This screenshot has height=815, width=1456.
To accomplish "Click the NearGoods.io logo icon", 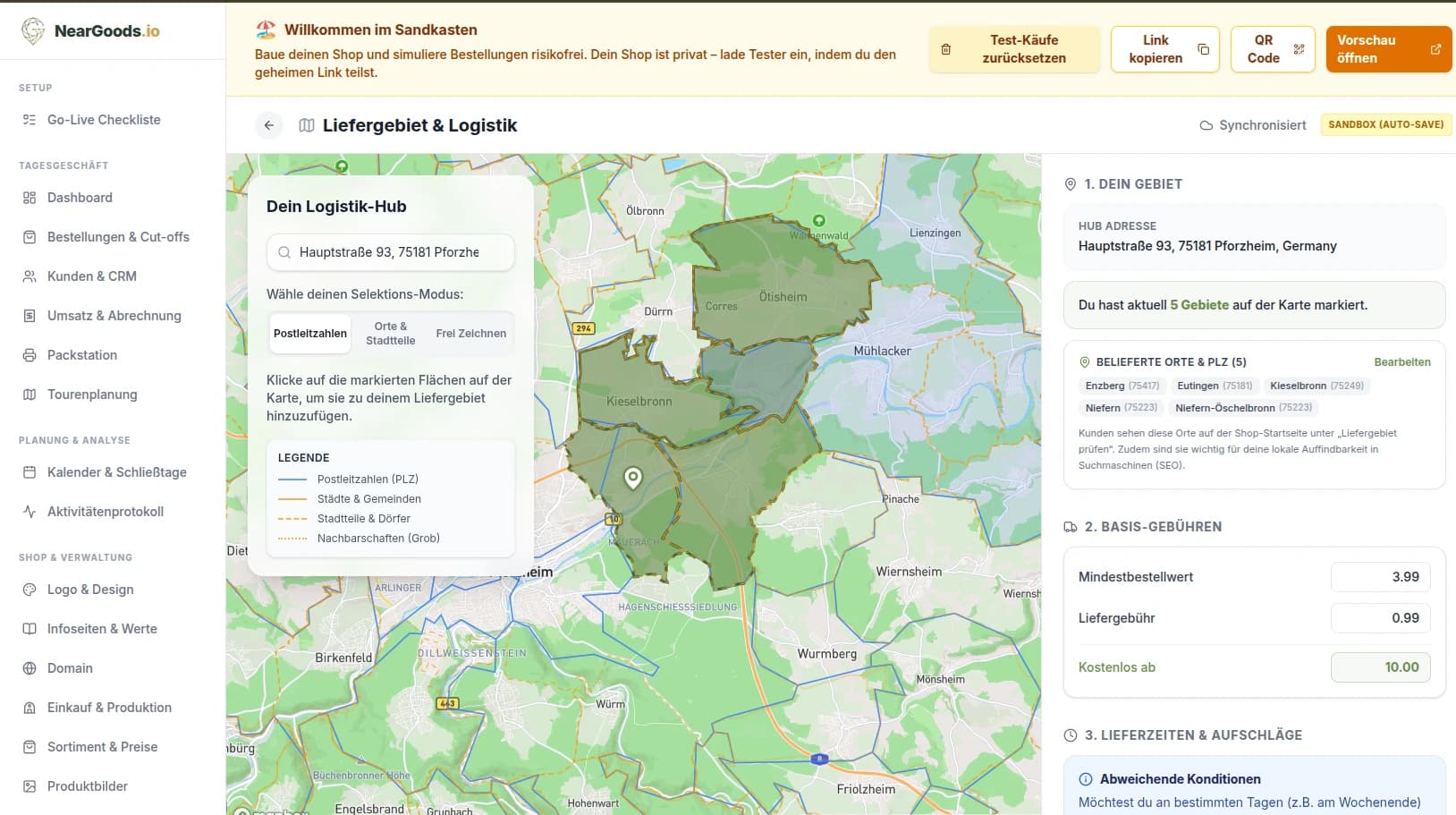I will point(33,30).
